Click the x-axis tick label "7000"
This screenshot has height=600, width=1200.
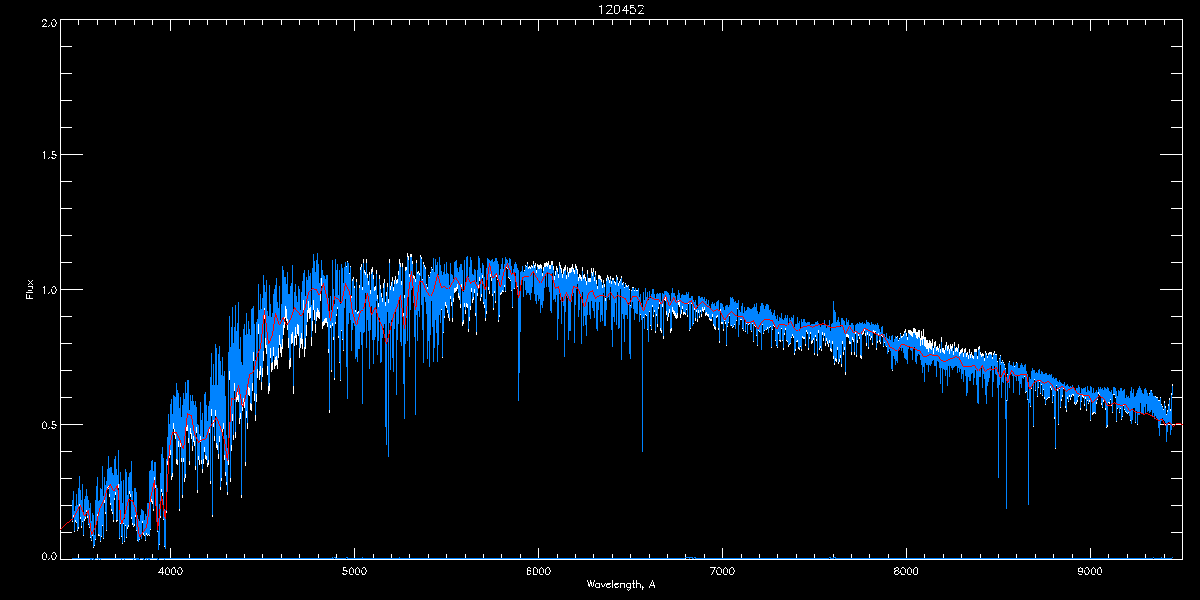723,572
